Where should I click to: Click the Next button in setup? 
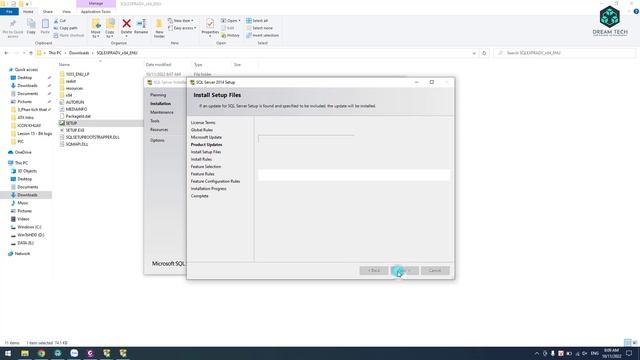(405, 271)
